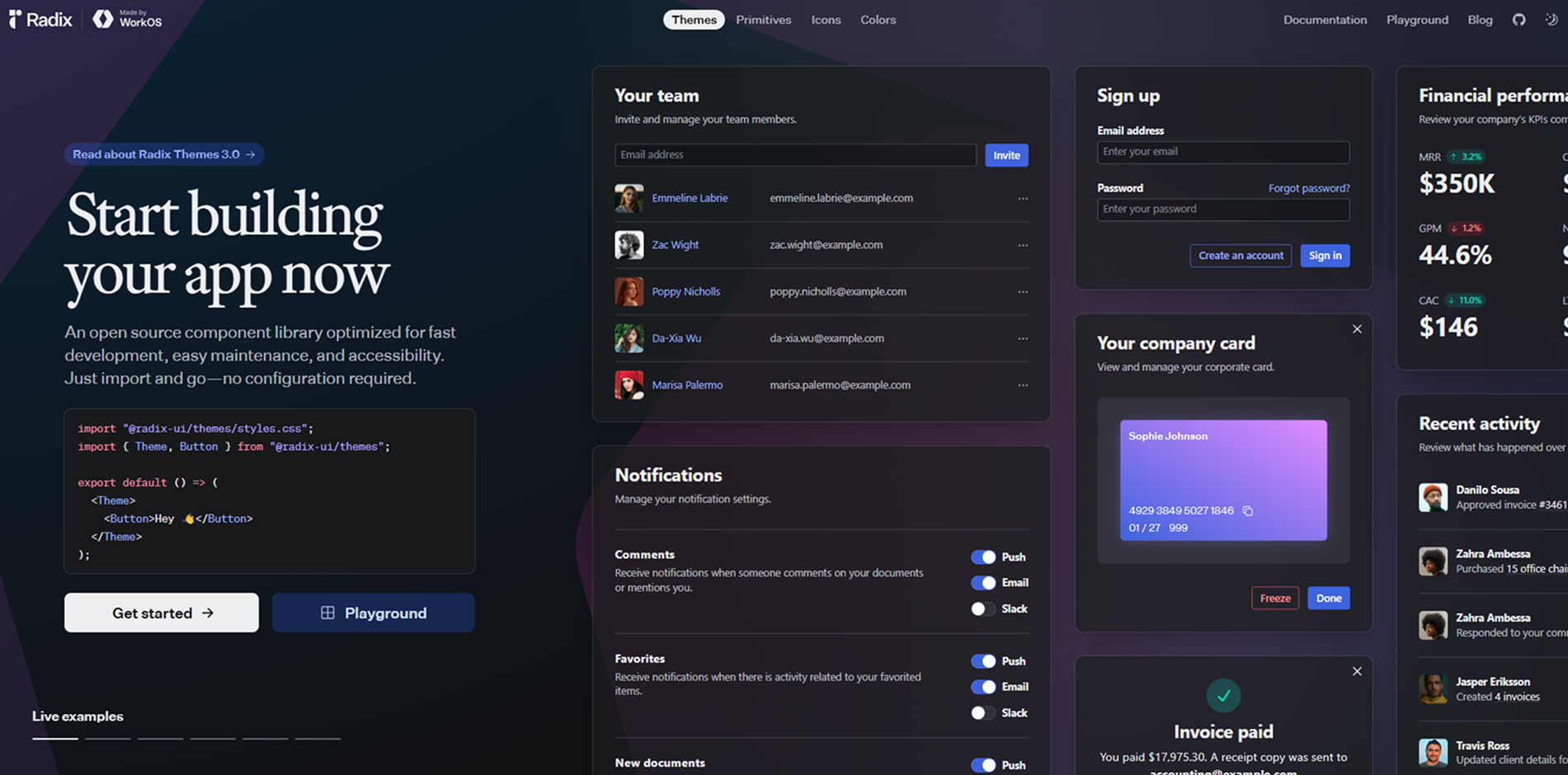The width and height of the screenshot is (1568, 775).
Task: Click the card number 4929 3849 5027 1846
Action: [1181, 511]
